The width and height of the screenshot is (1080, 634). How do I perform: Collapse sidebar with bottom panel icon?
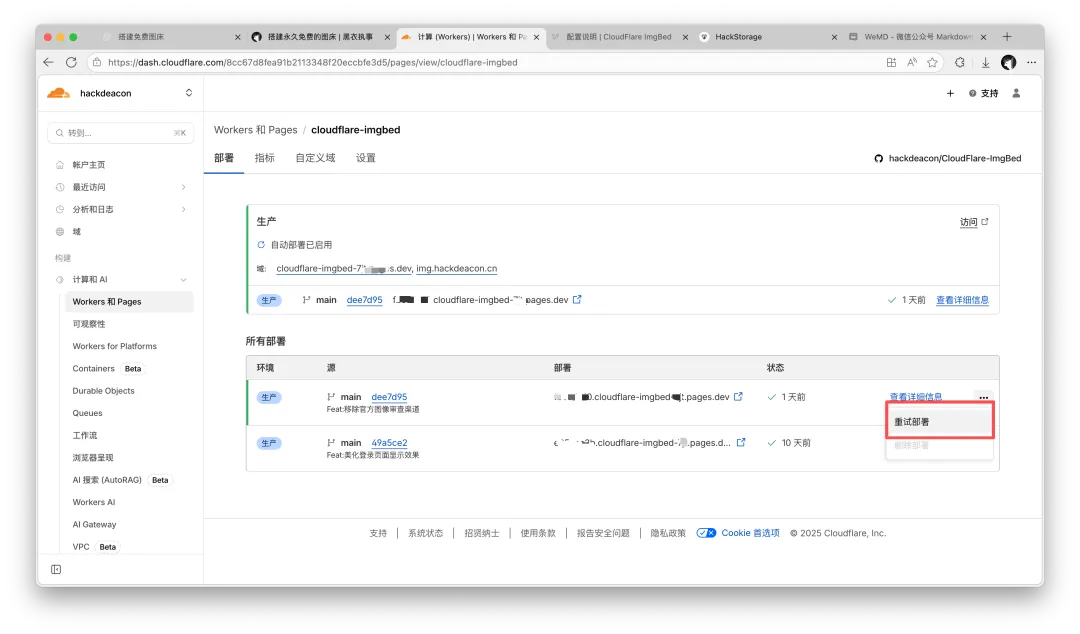tap(56, 569)
